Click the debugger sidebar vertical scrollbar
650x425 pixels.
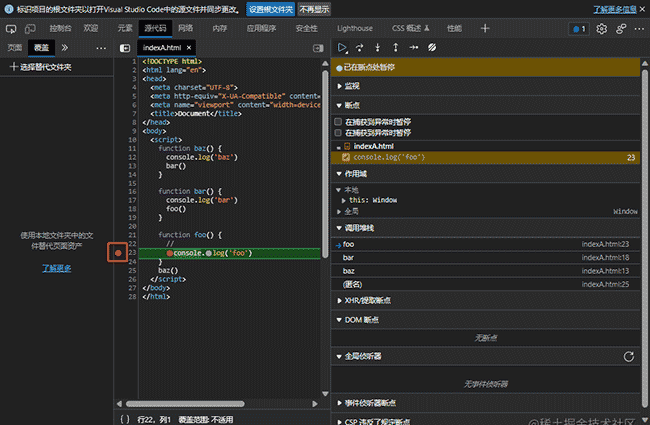click(645, 238)
